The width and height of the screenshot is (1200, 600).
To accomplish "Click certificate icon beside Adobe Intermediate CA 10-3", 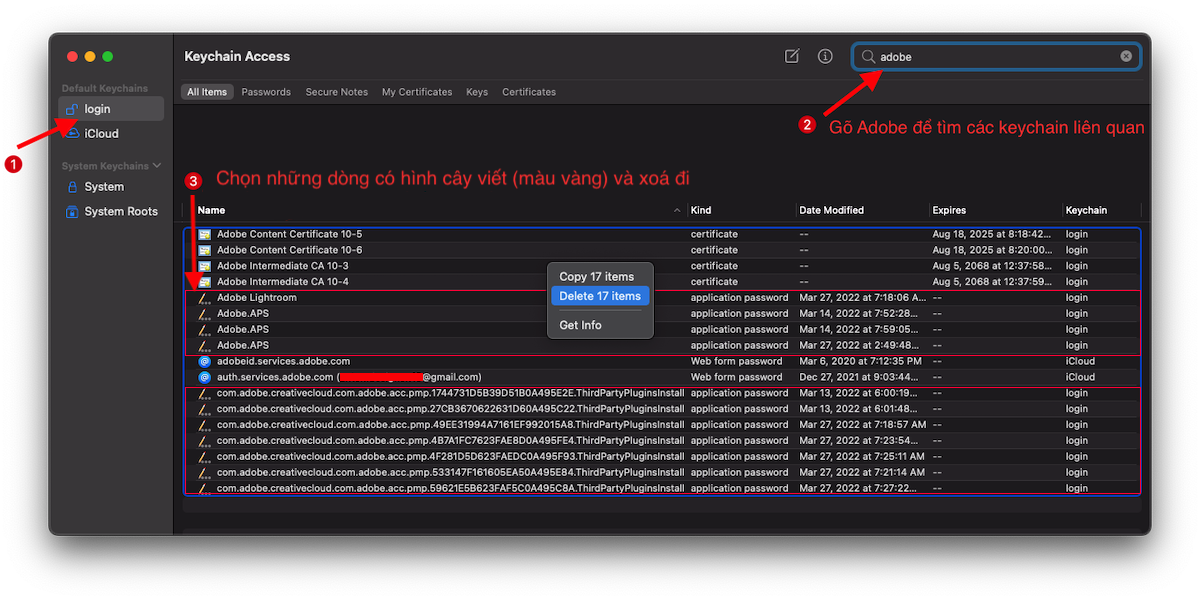I will (x=204, y=265).
